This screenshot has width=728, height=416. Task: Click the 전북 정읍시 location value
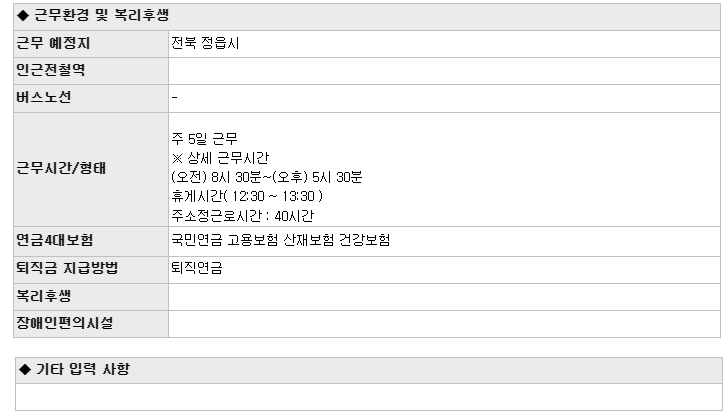point(205,43)
